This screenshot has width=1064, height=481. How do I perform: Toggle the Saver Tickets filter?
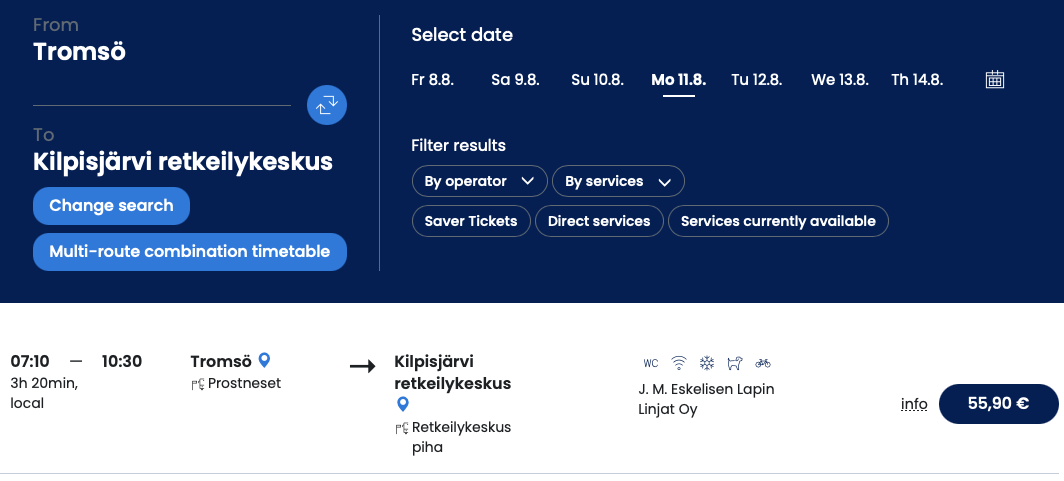click(471, 221)
